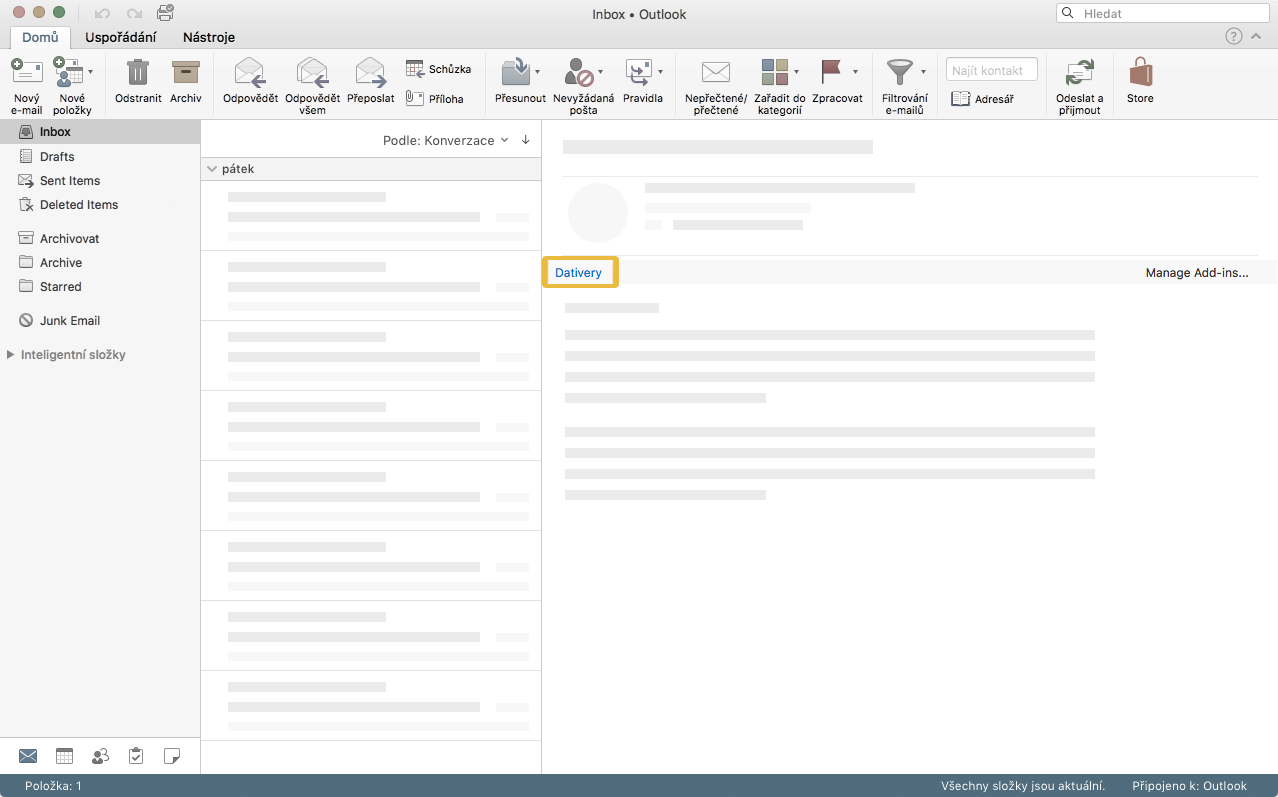Reply using the Odpovědět icon
This screenshot has height=797, width=1278.
(x=249, y=73)
